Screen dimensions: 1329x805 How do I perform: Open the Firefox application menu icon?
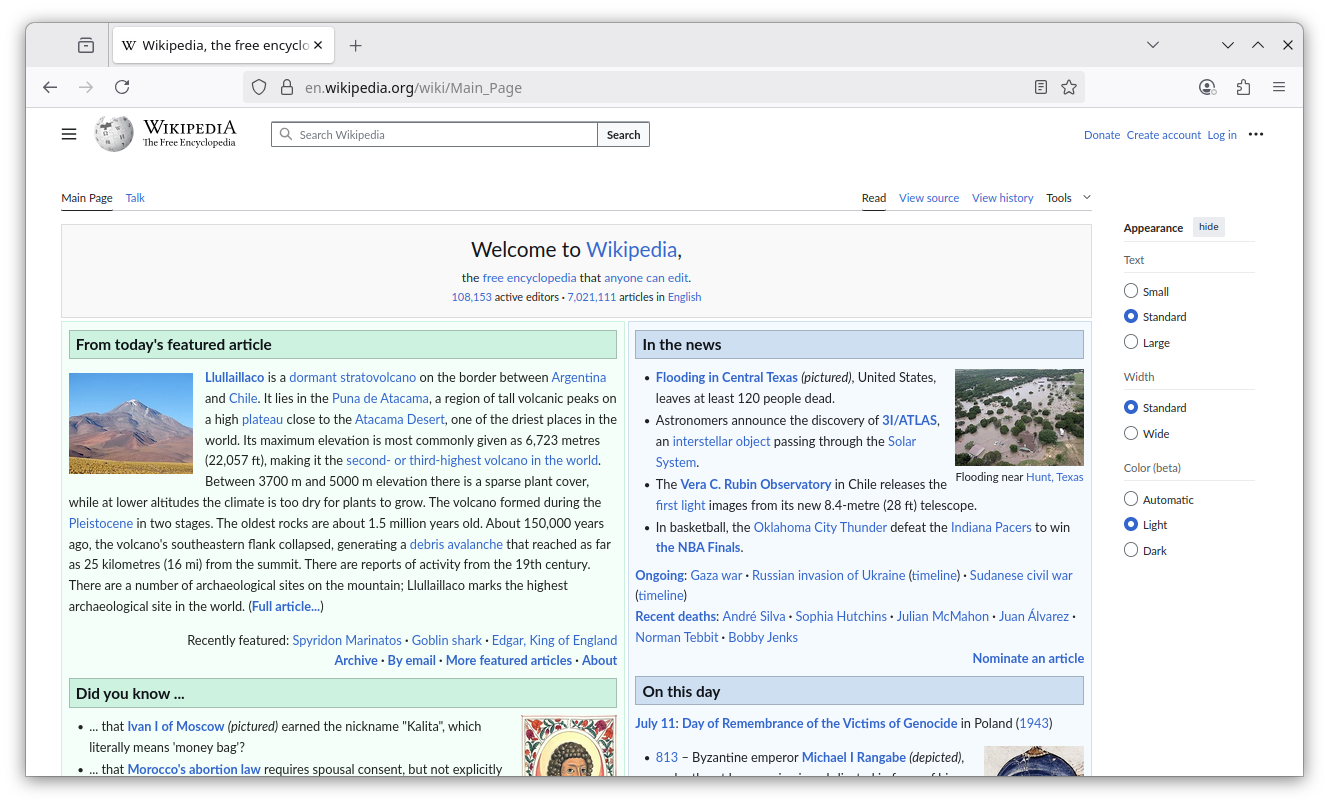pos(1279,87)
